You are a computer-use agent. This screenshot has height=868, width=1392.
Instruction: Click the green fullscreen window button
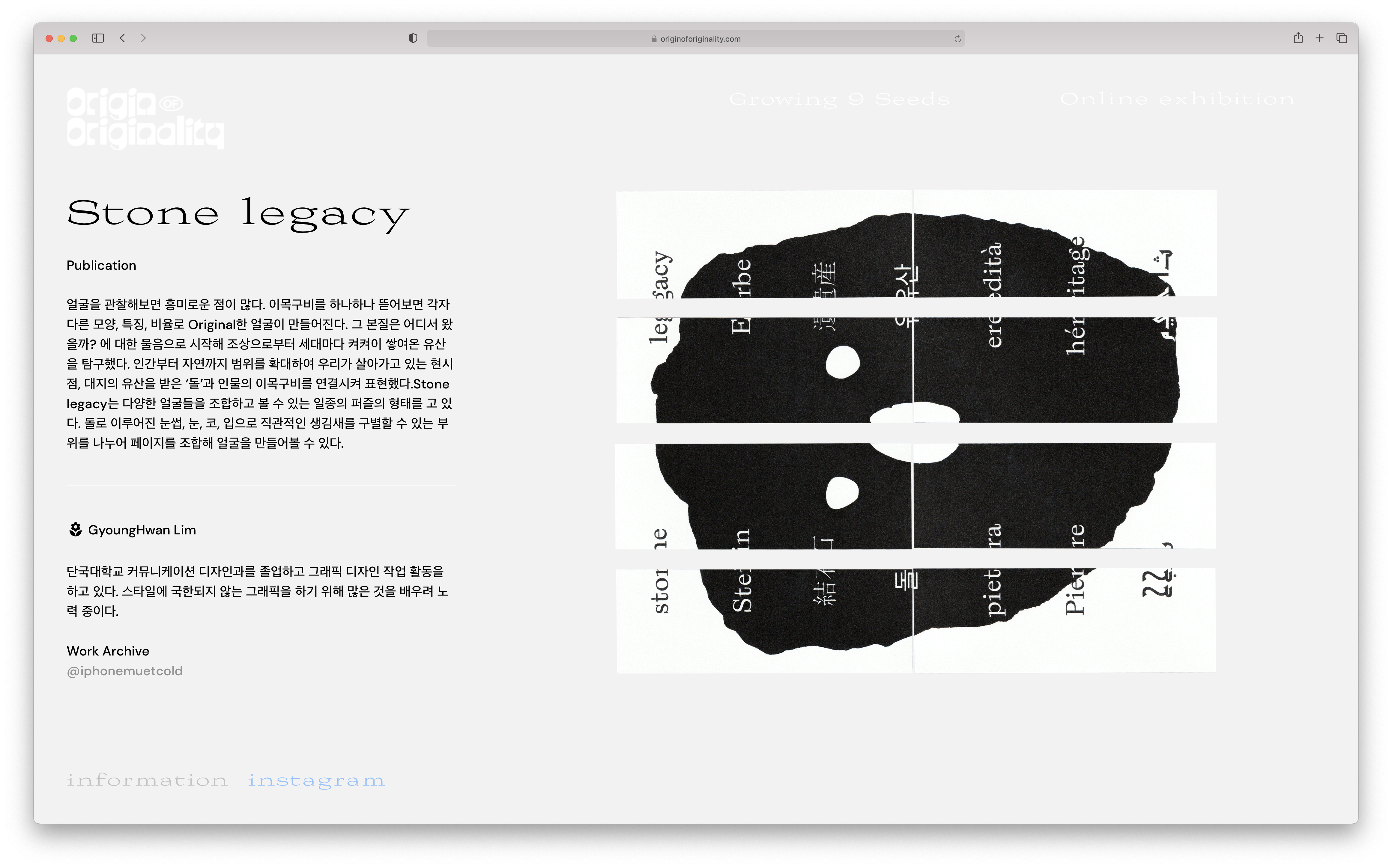(x=73, y=38)
